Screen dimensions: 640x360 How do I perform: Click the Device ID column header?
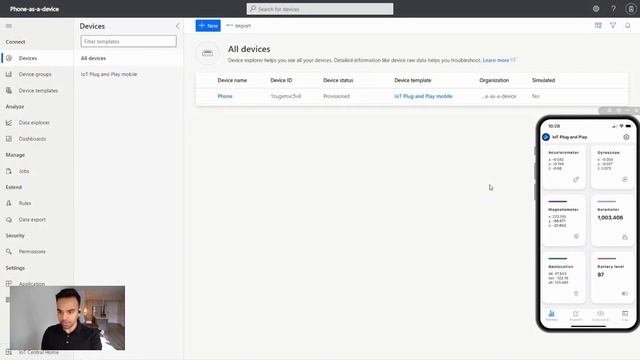(x=281, y=80)
